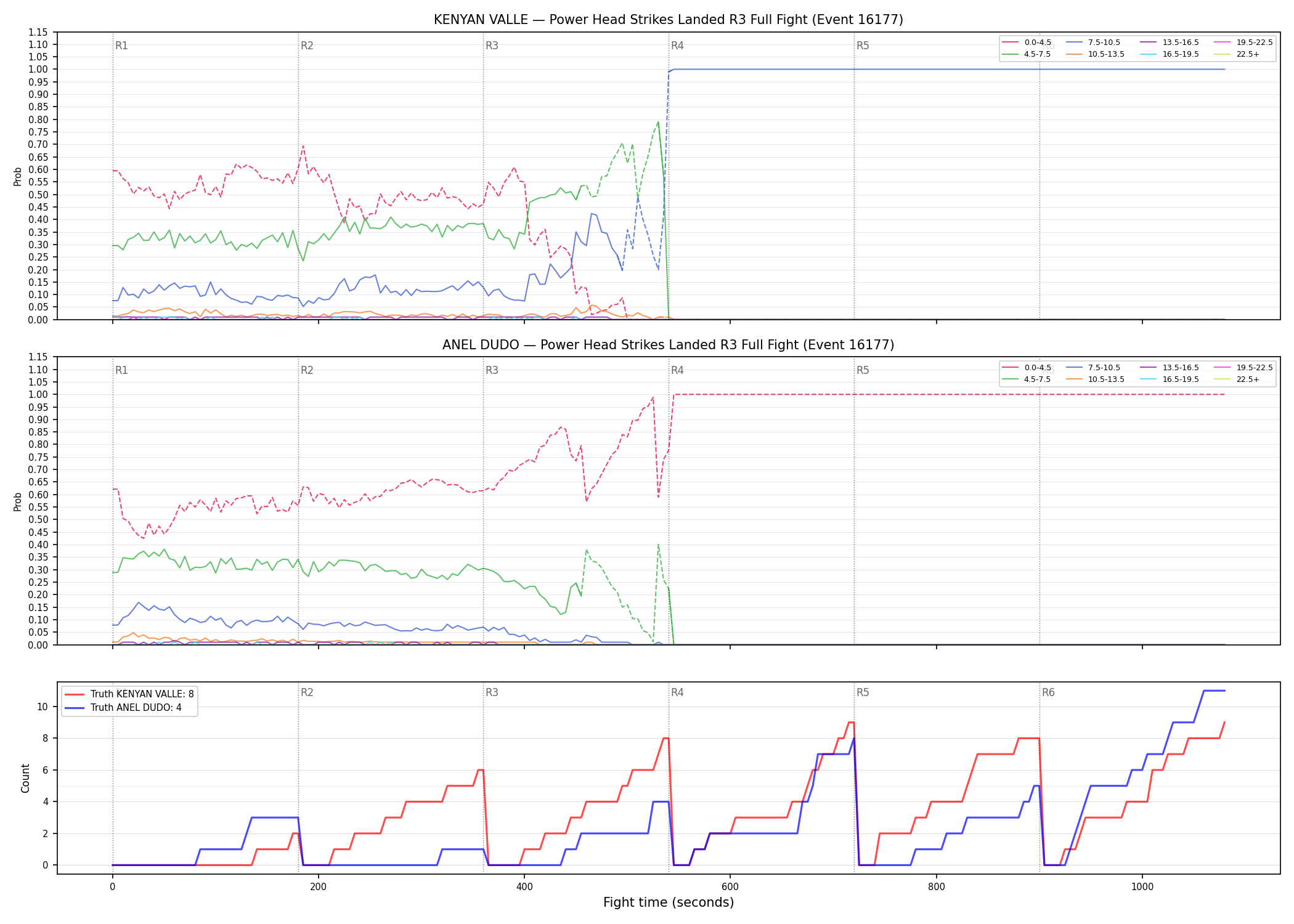The image size is (1294, 924).
Task: Click "7.5-10.5" in the ANEL DUDO legend
Action: pyautogui.click(x=1104, y=368)
